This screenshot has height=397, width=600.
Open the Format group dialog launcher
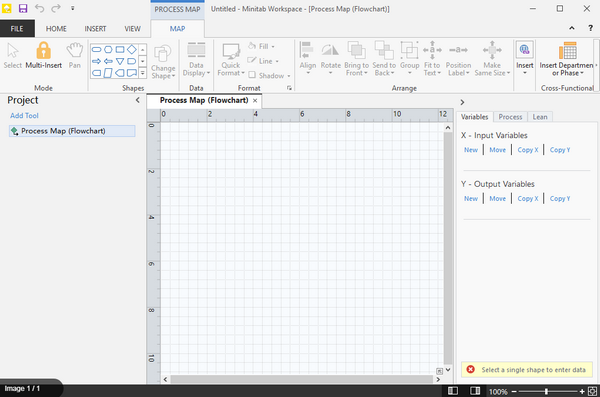(x=289, y=88)
